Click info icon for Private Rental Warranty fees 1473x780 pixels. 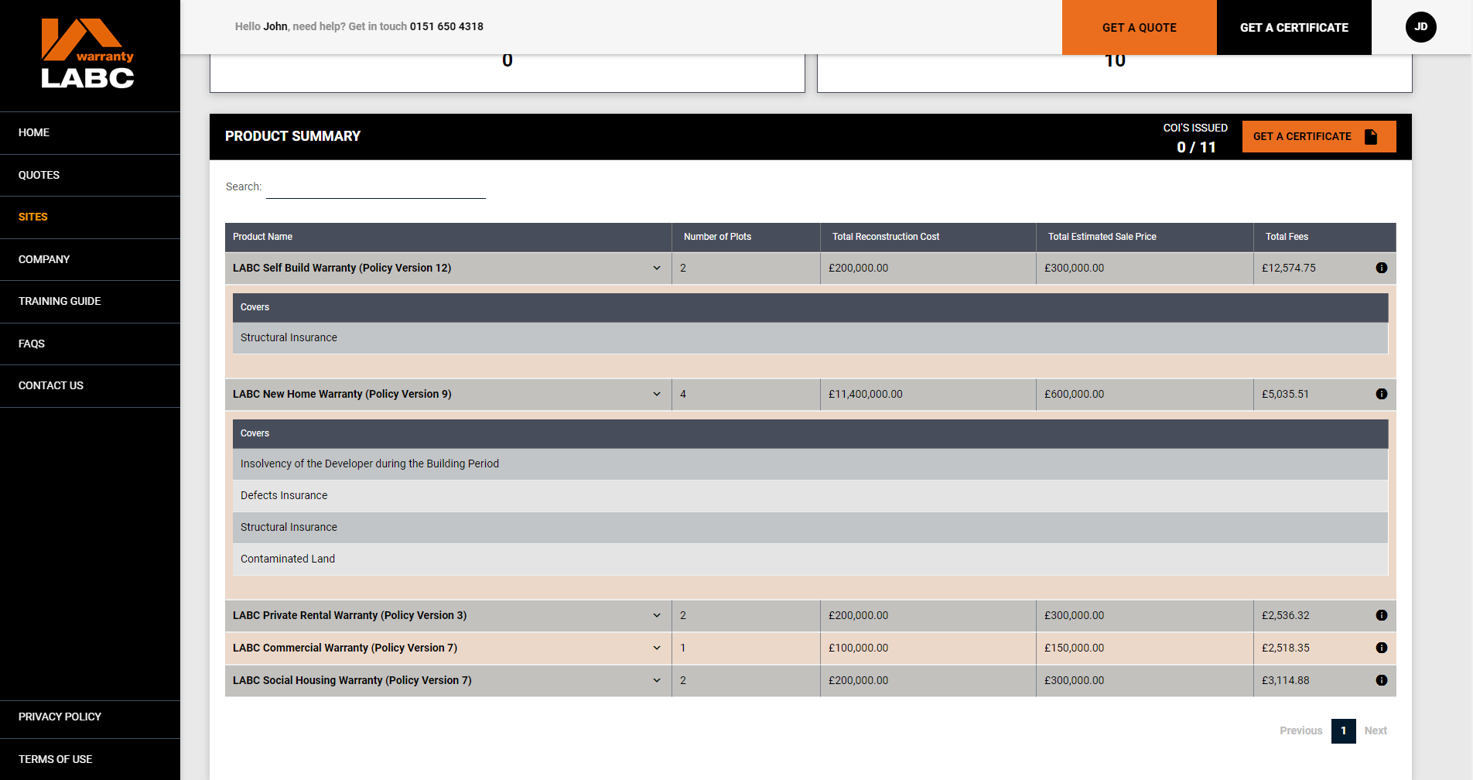[x=1381, y=616]
